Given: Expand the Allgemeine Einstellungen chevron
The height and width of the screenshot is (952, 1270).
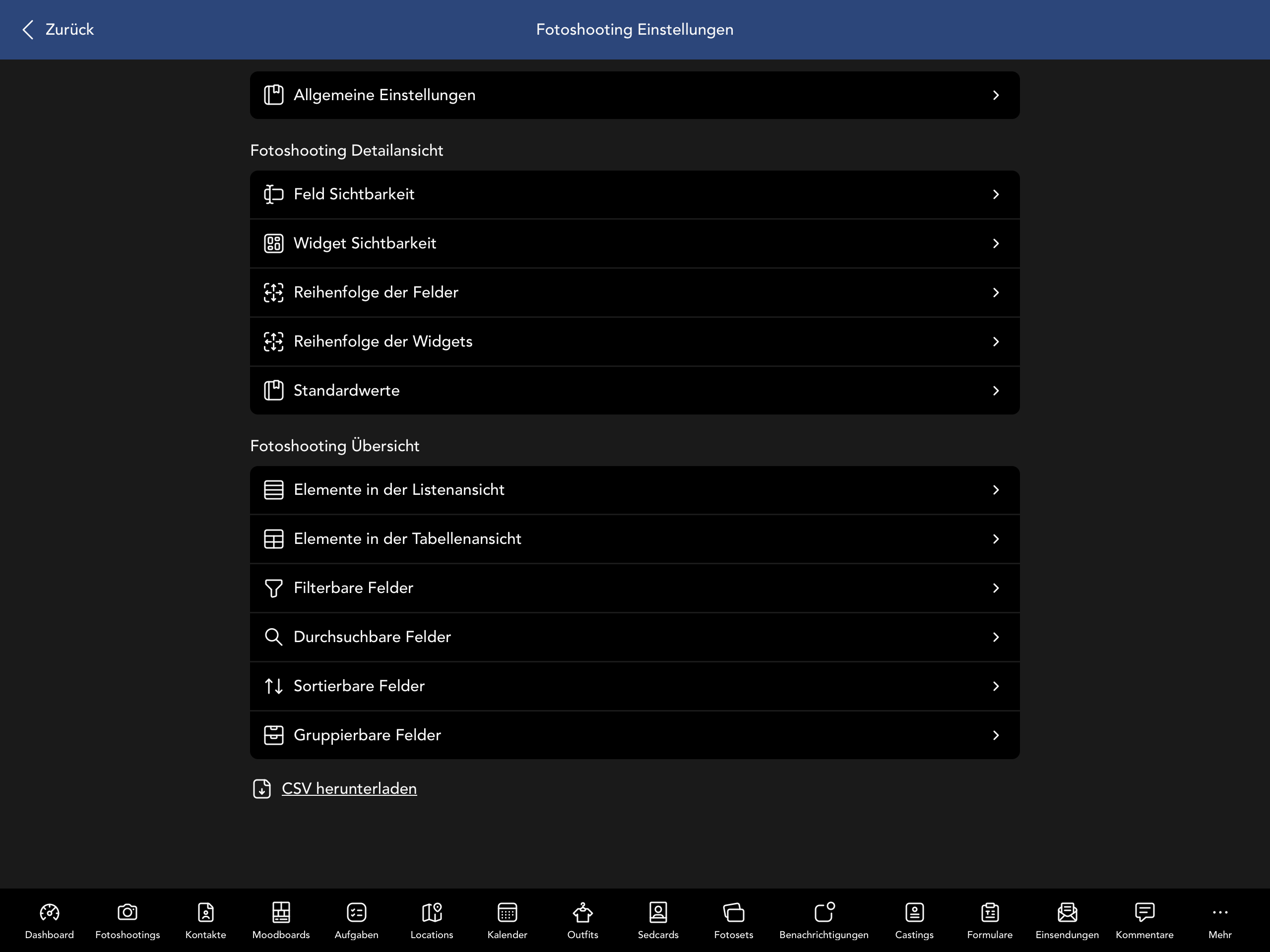Looking at the screenshot, I should coord(996,95).
